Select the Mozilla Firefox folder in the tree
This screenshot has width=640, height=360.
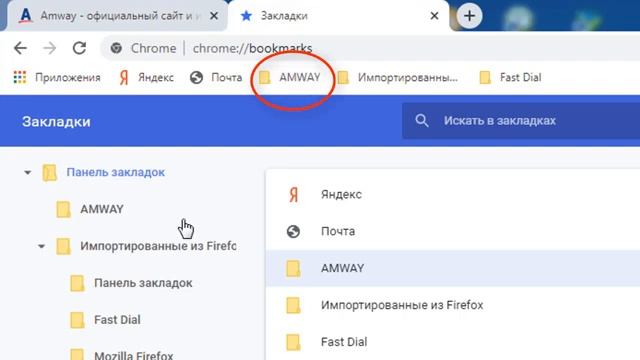tap(133, 356)
